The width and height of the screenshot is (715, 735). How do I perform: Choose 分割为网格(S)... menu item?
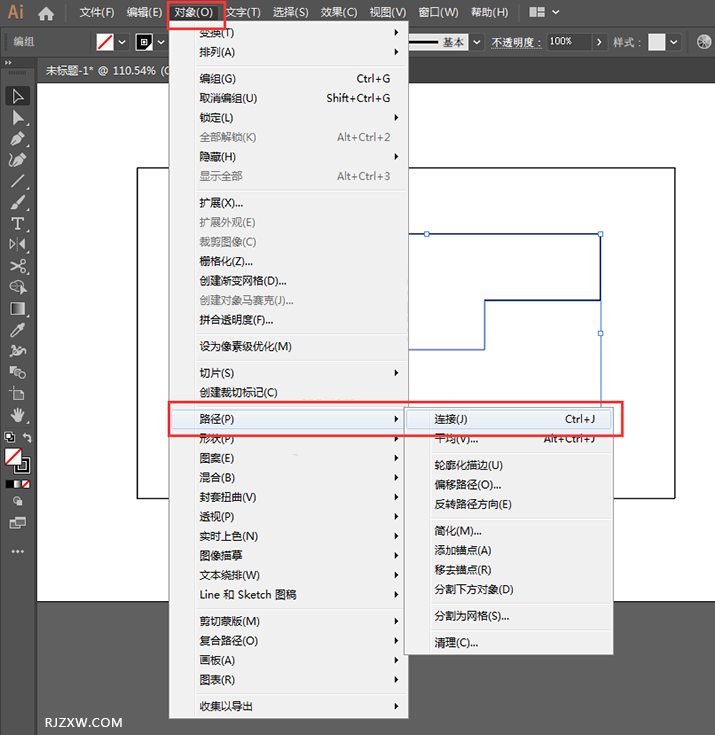pos(509,616)
